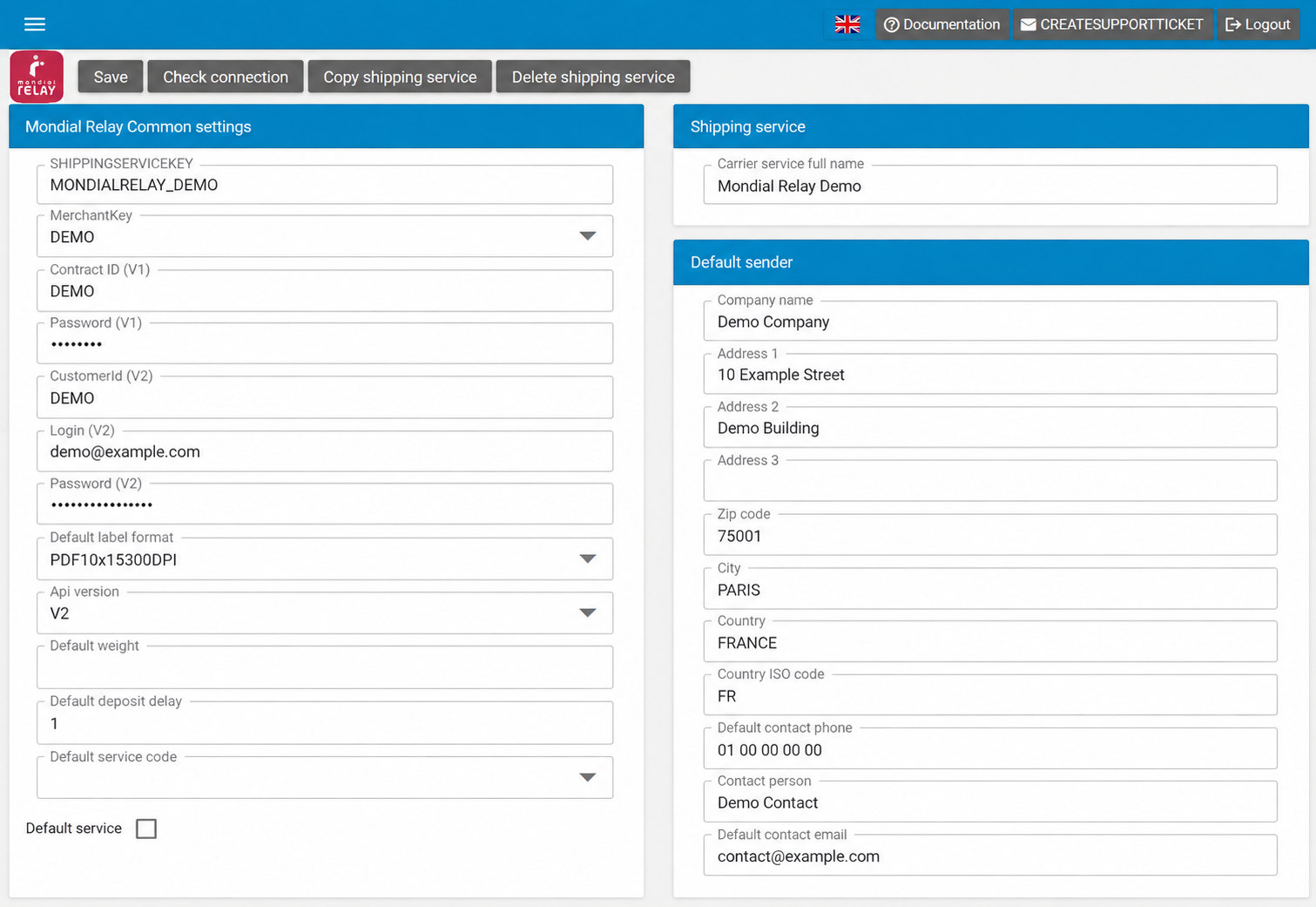Switch language via the UK flag icon
1316x907 pixels.
click(847, 24)
